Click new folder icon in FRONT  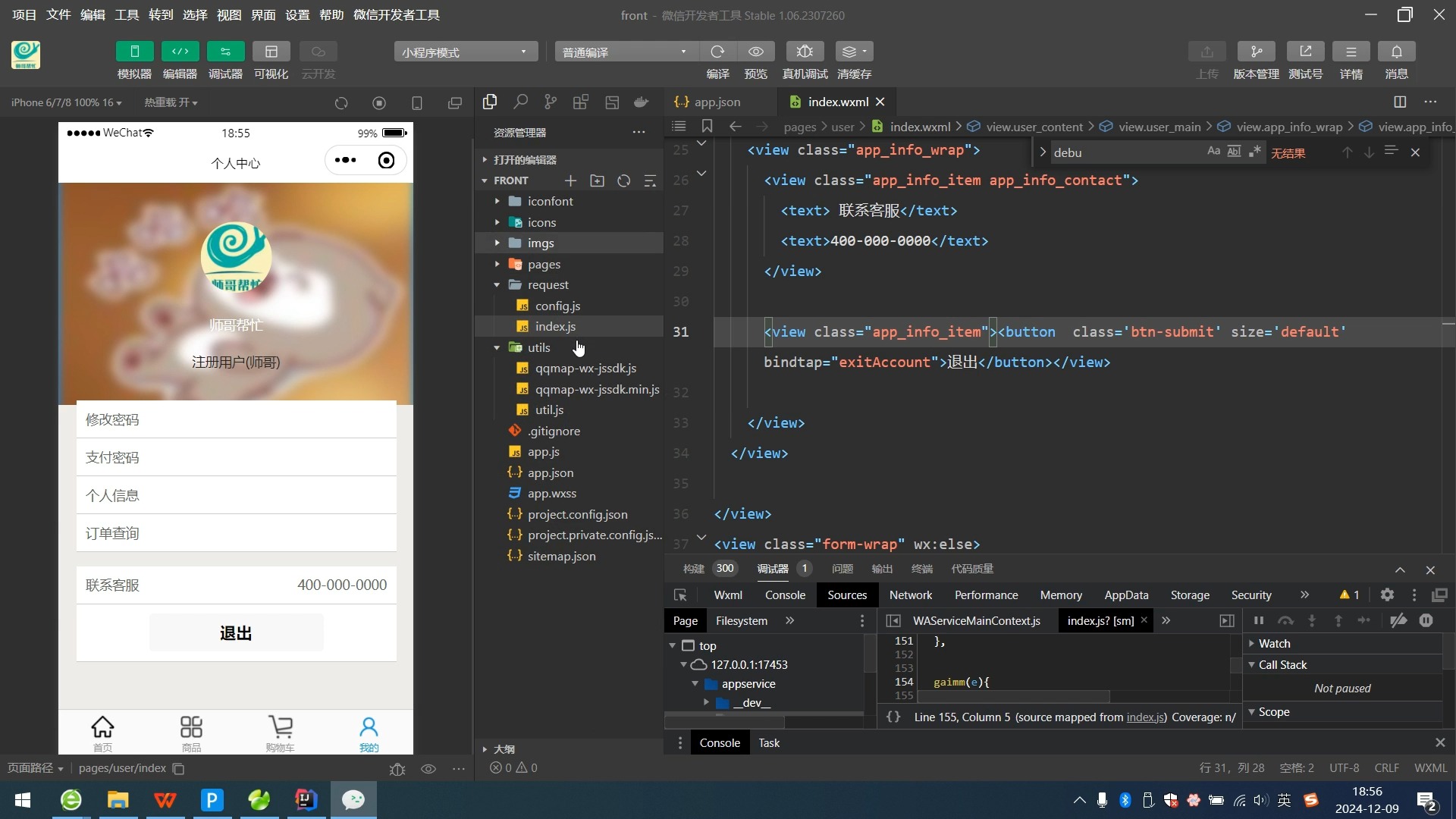pos(597,180)
